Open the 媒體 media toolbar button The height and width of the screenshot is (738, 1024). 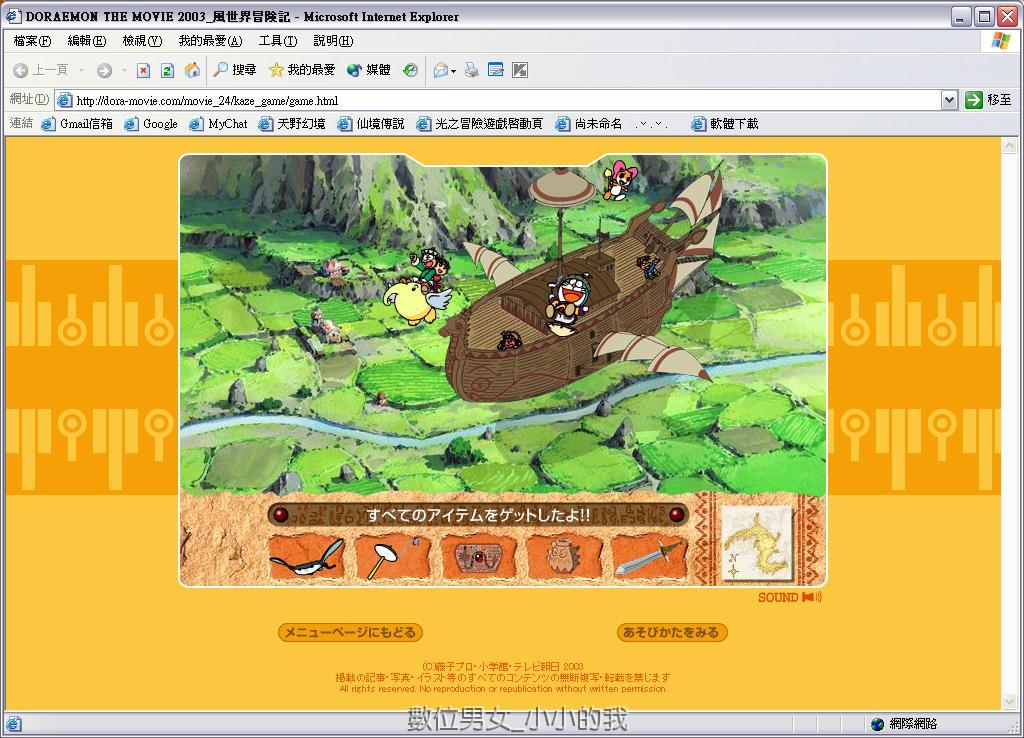[x=368, y=70]
